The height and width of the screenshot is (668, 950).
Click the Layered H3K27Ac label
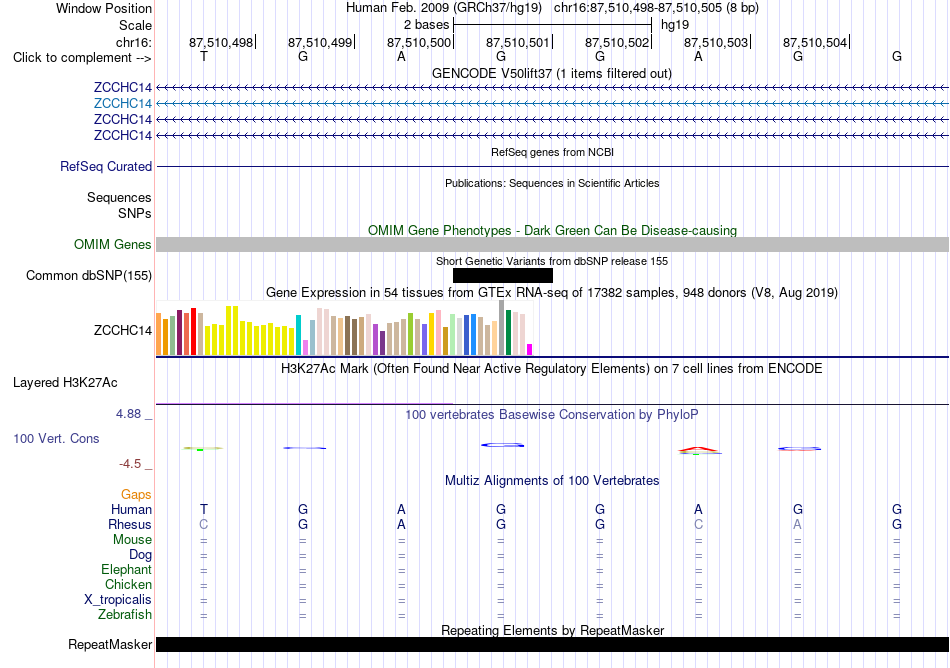pyautogui.click(x=65, y=383)
